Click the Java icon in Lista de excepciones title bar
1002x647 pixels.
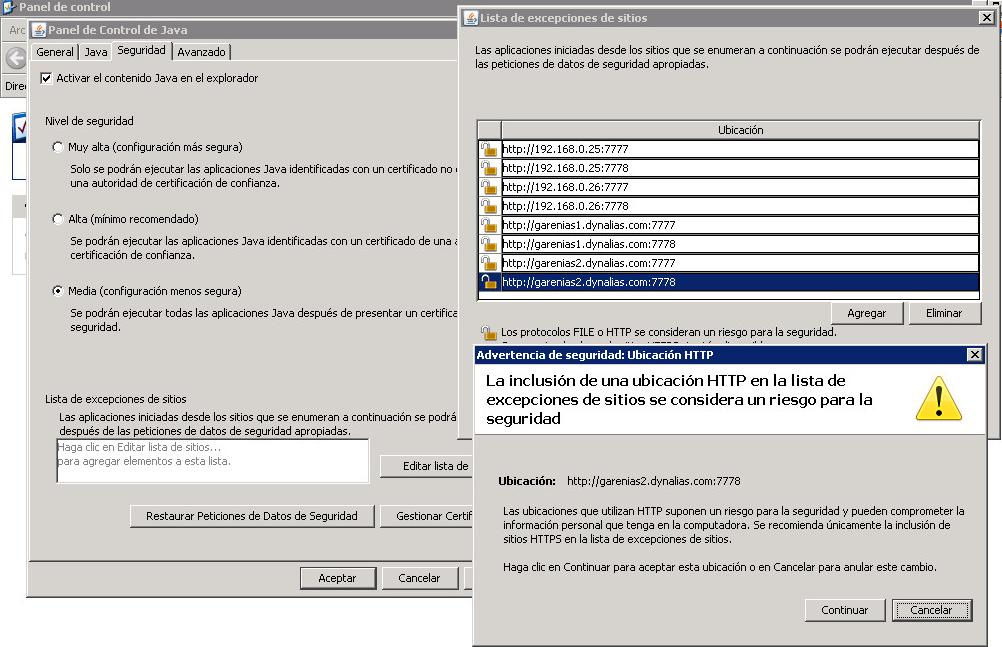pos(470,18)
